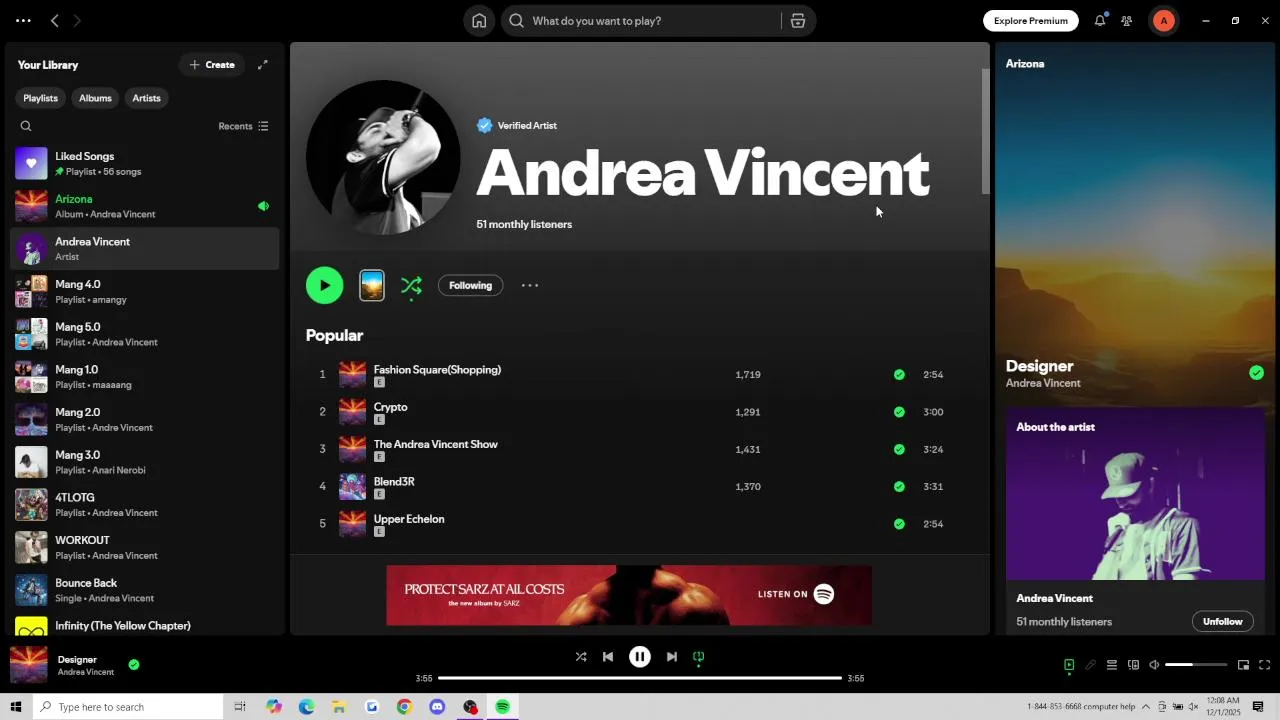This screenshot has width=1280, height=720.
Task: Pause playback
Action: 640,657
